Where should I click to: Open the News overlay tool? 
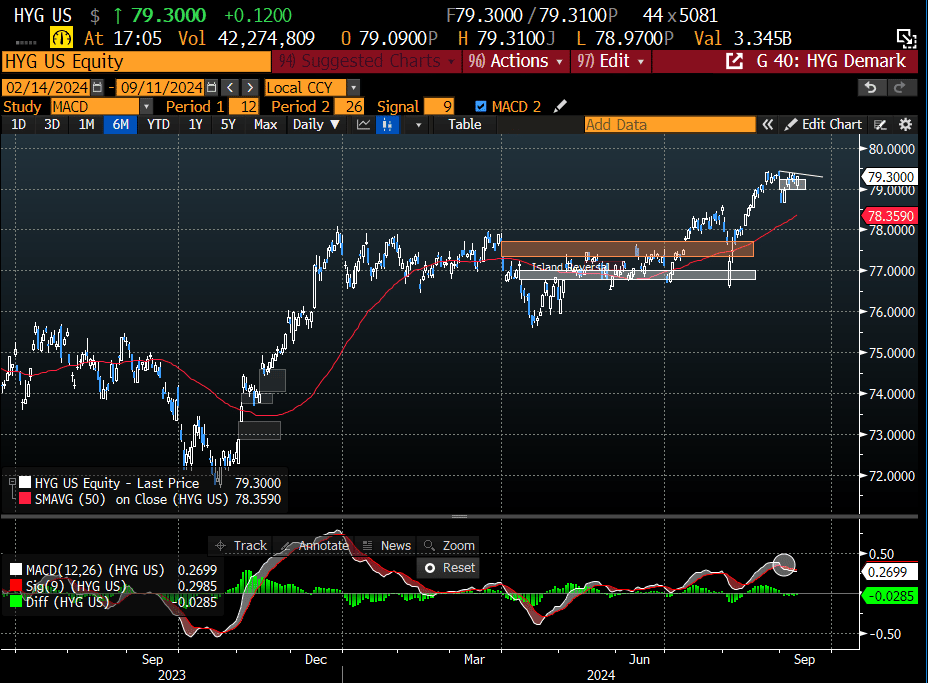click(386, 546)
